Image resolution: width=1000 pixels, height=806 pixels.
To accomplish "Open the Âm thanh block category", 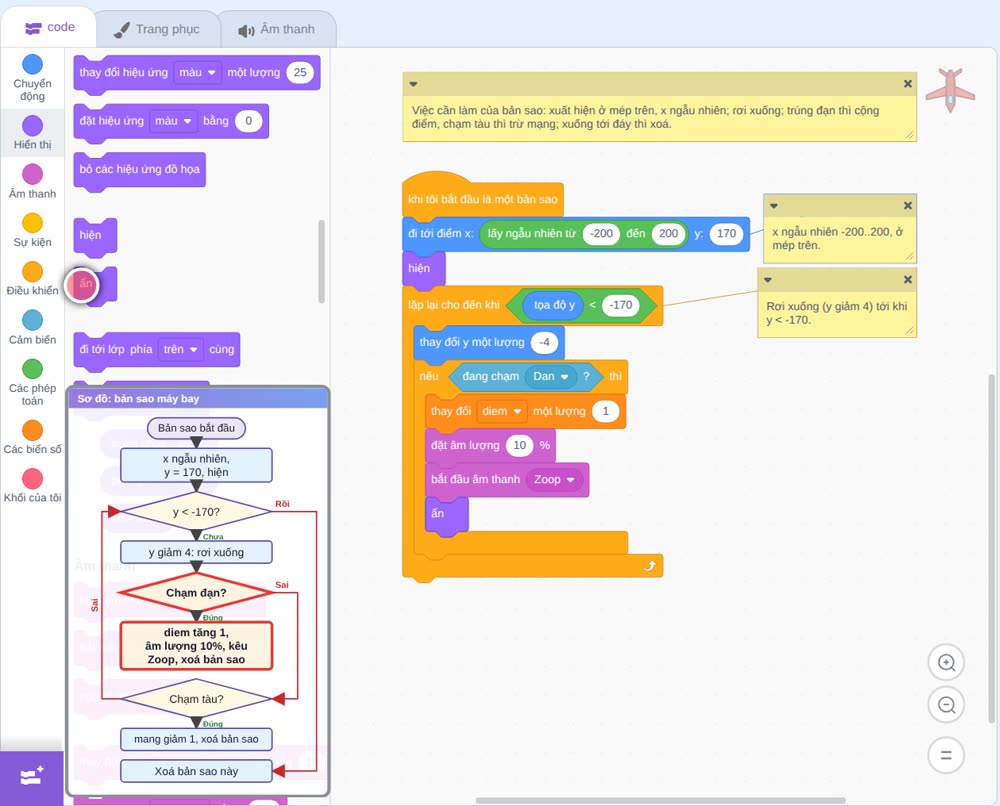I will [x=33, y=181].
